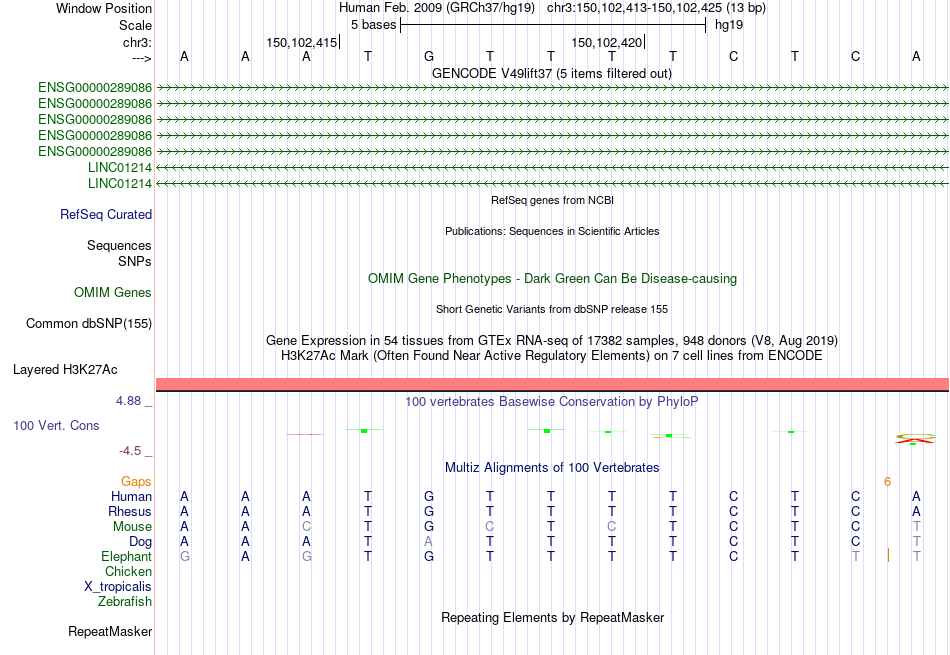This screenshot has height=655, width=950.
Task: Click the Sequences track label
Action: (x=119, y=245)
